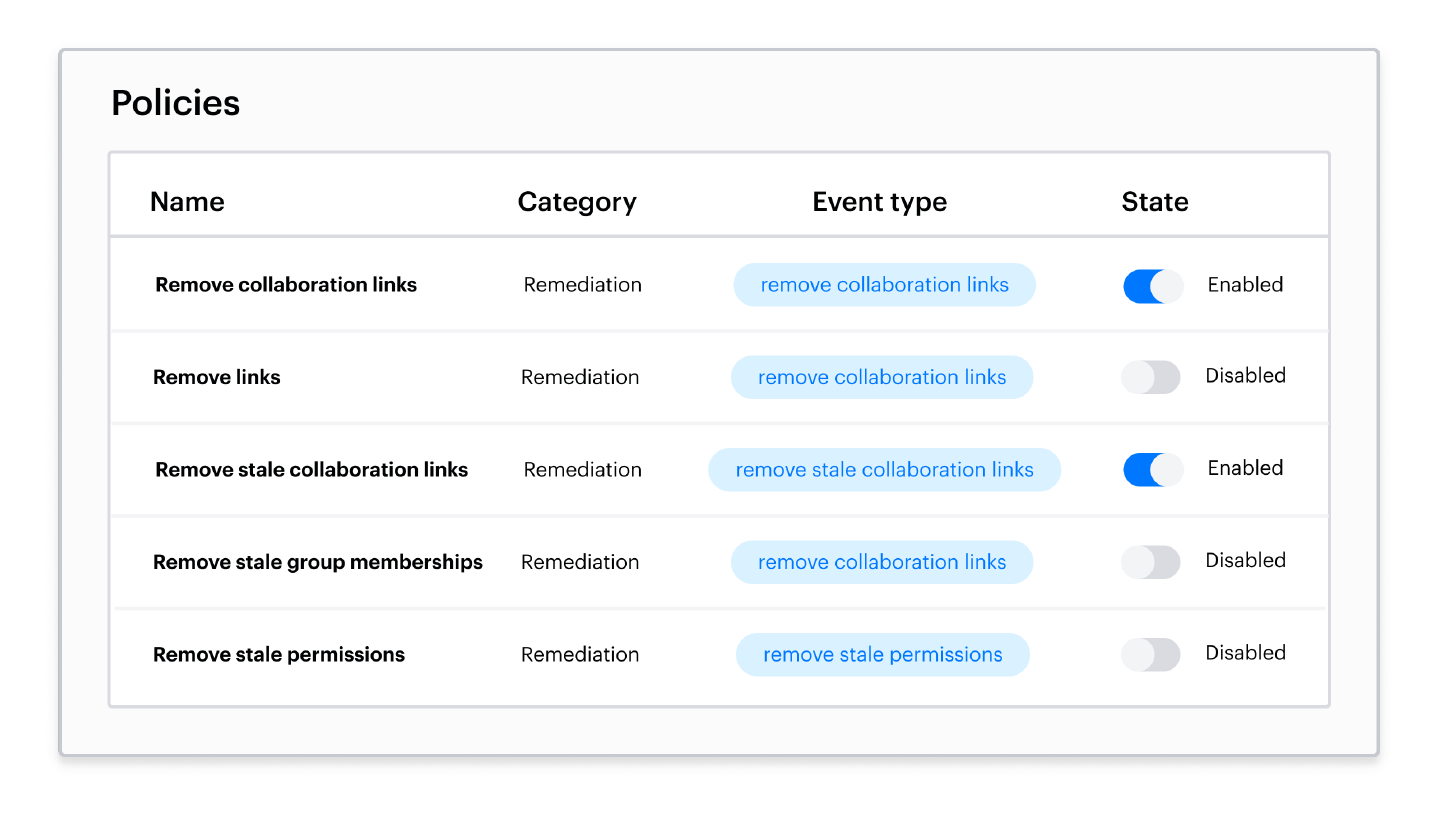
Task: Click event tag in first policy row
Action: 885,285
